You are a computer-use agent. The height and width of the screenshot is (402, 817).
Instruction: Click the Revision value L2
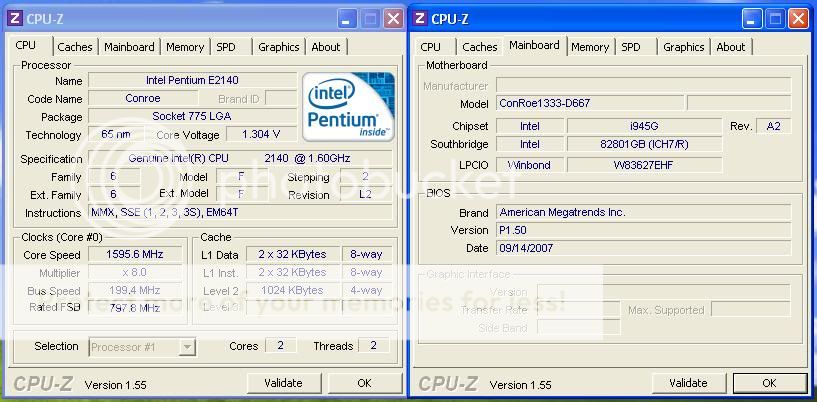point(366,195)
